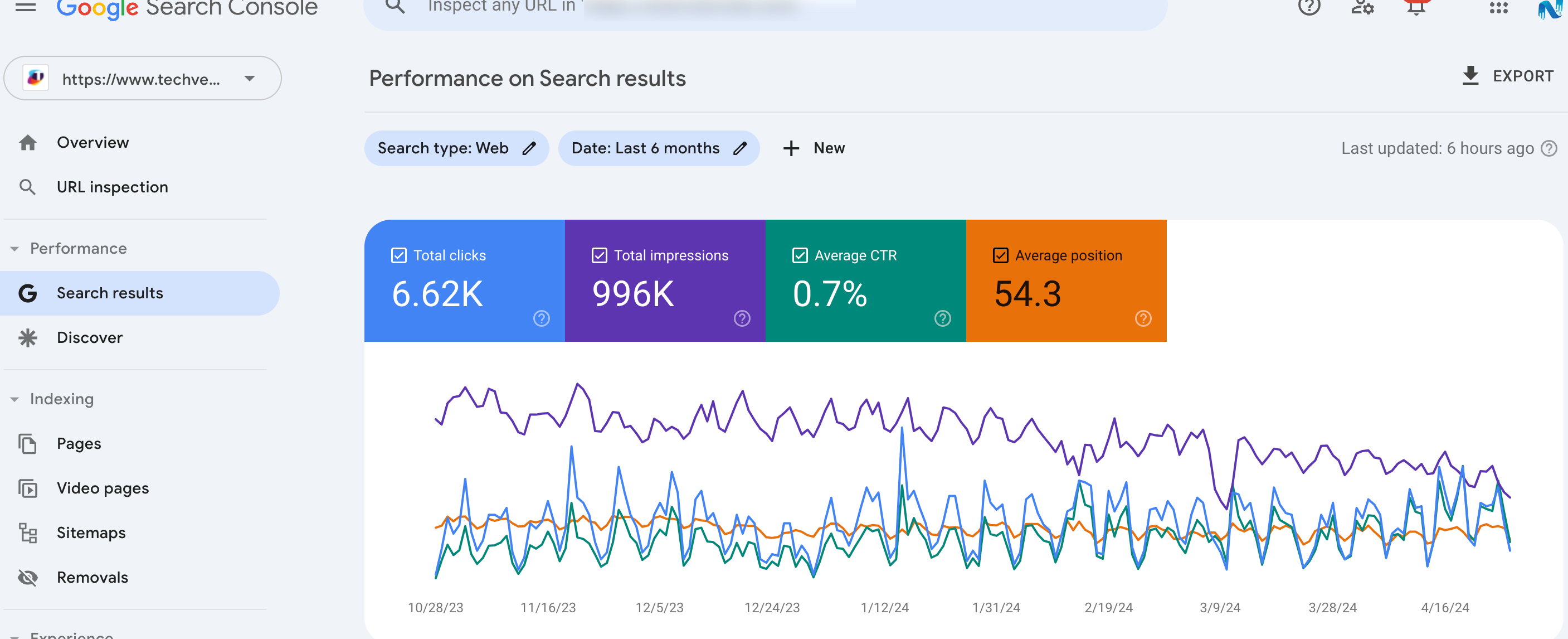Viewport: 1568px width, 639px height.
Task: Open the notifications bell icon
Action: 1416,7
